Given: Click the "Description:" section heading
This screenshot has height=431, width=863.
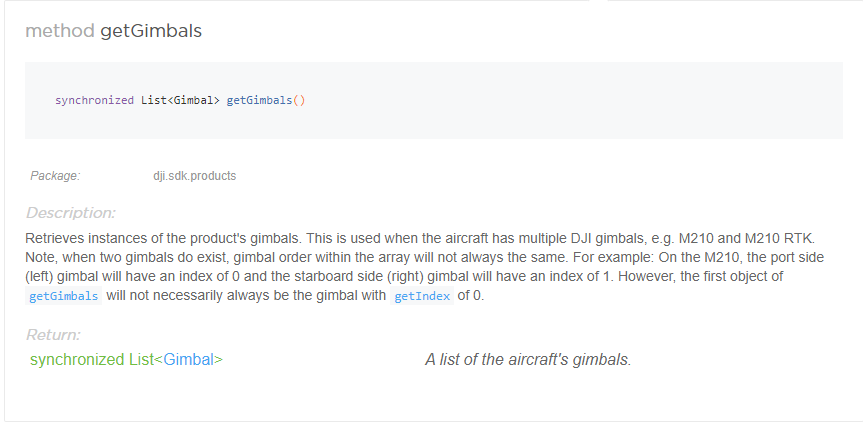Looking at the screenshot, I should coord(70,213).
